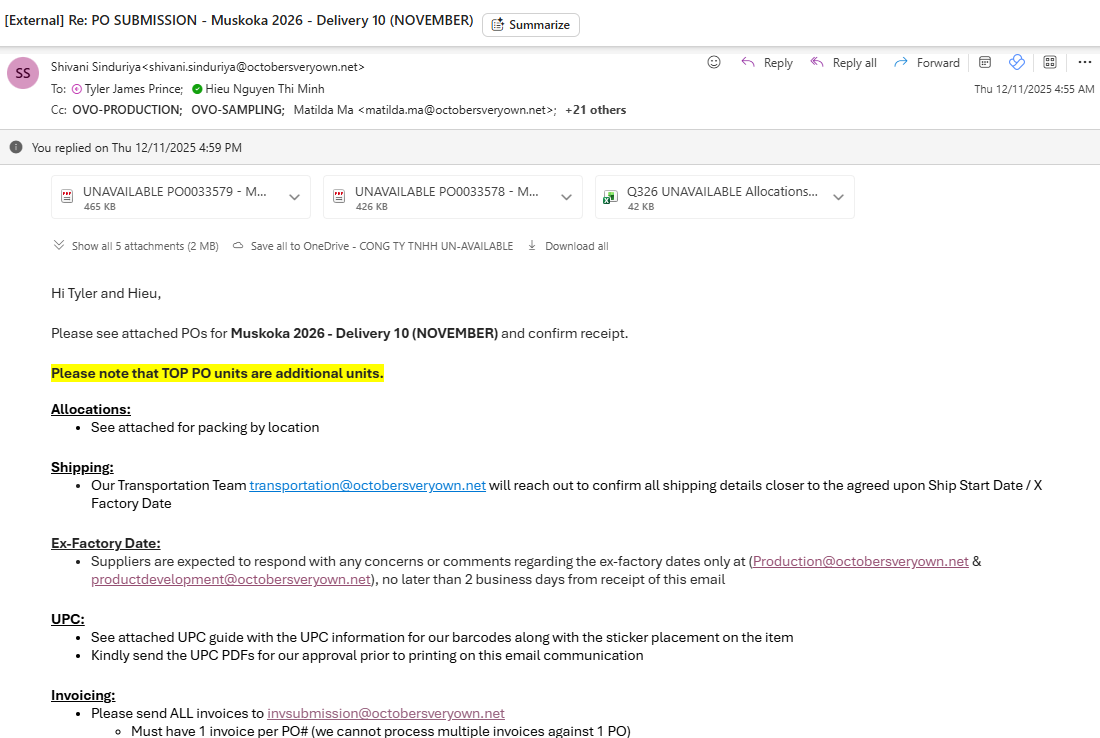Viewport: 1100px width, 738px height.
Task: Open the apps grid icon
Action: [x=1050, y=62]
